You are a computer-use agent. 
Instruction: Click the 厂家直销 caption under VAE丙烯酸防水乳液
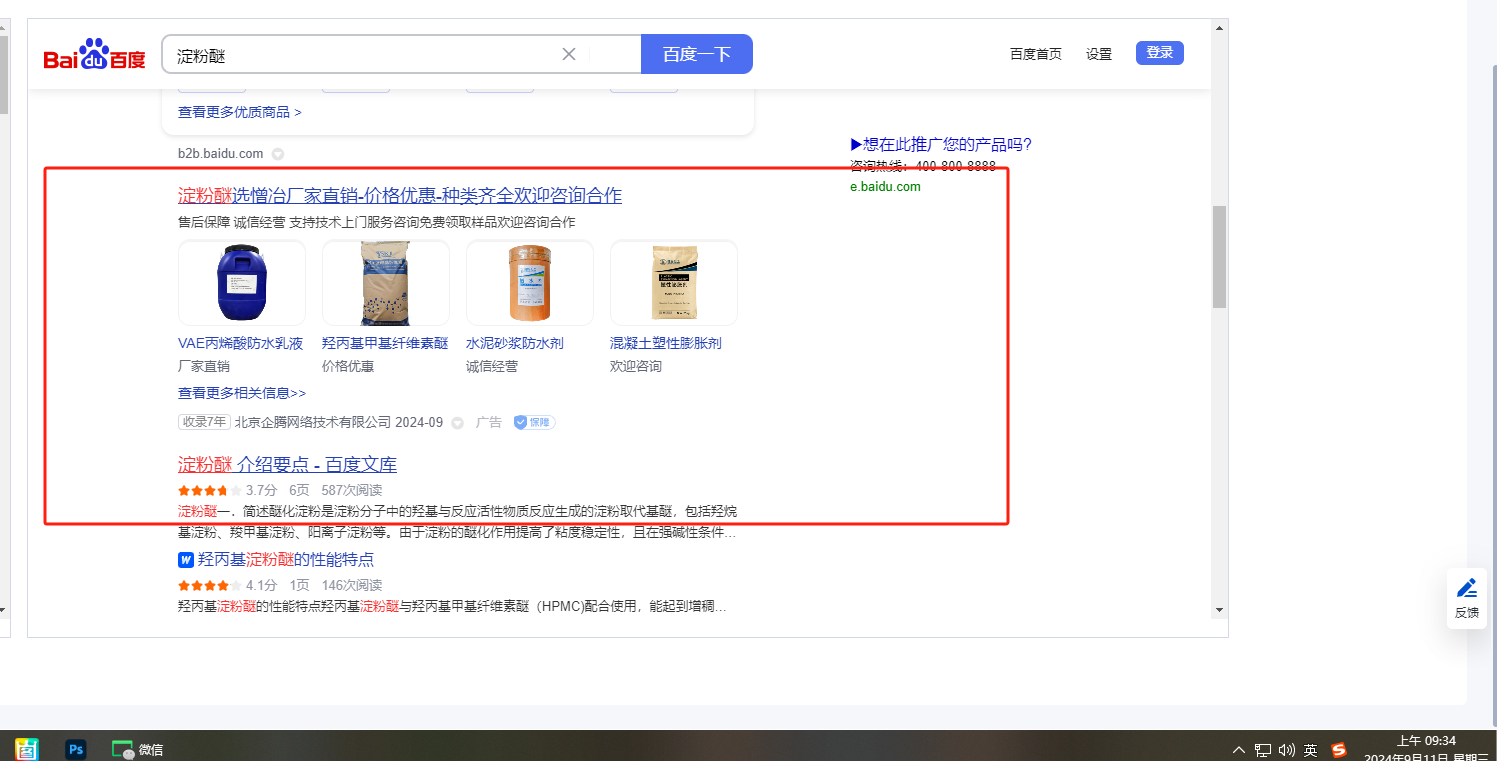[204, 366]
